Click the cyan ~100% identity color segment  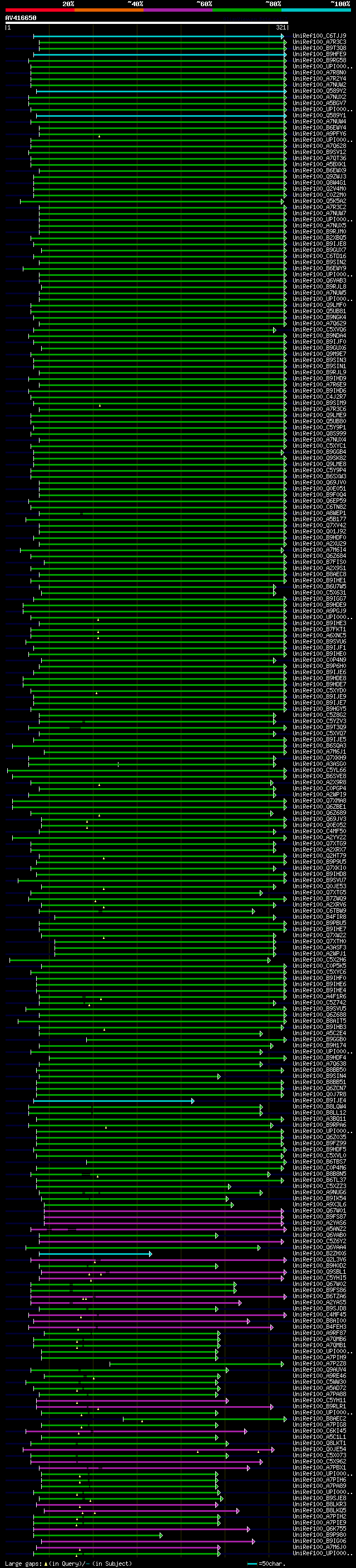(x=317, y=10)
